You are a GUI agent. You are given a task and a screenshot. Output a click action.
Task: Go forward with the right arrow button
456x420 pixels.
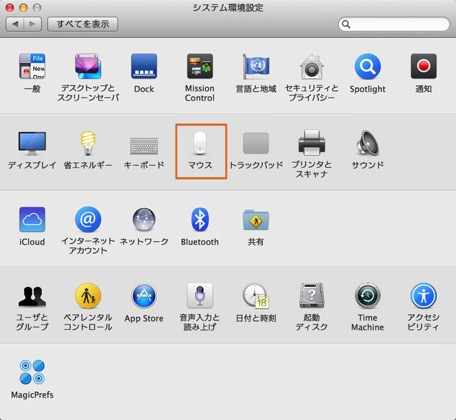(33, 24)
